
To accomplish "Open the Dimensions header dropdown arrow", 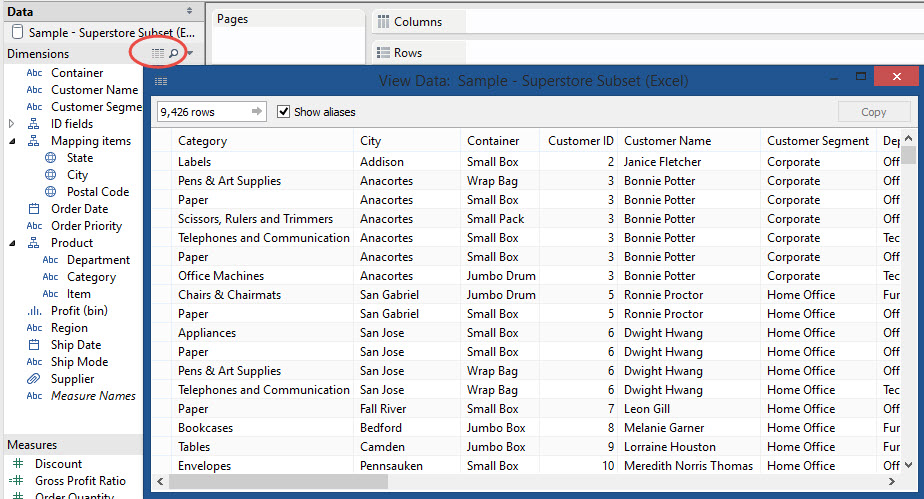I will coord(190,53).
